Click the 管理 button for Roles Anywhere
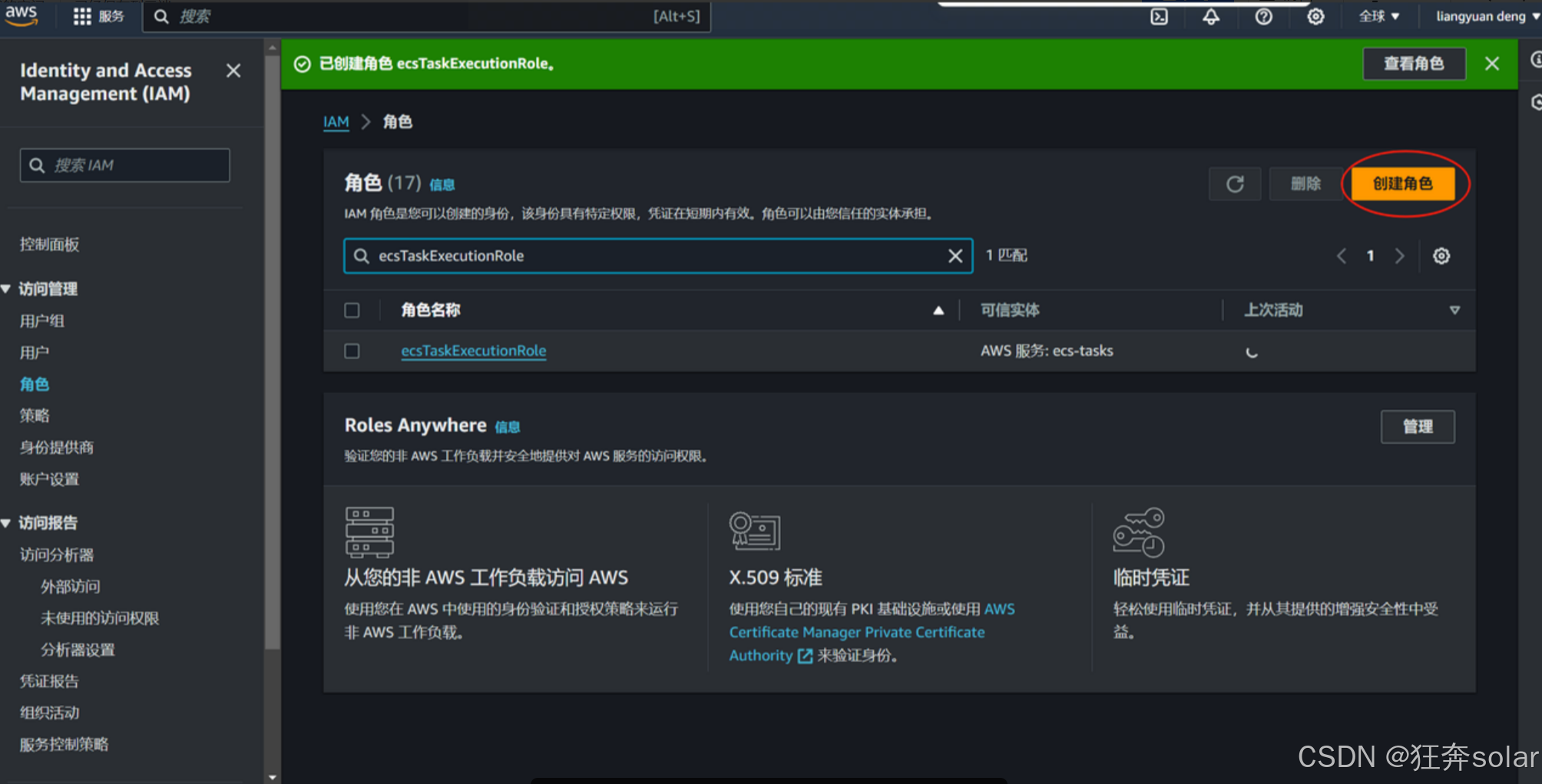This screenshot has width=1542, height=784. (x=1418, y=427)
